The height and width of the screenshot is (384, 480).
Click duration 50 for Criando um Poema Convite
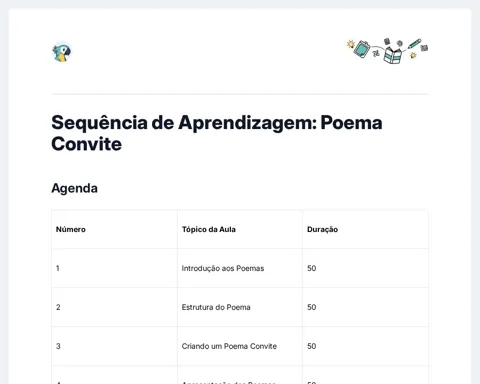coord(312,346)
